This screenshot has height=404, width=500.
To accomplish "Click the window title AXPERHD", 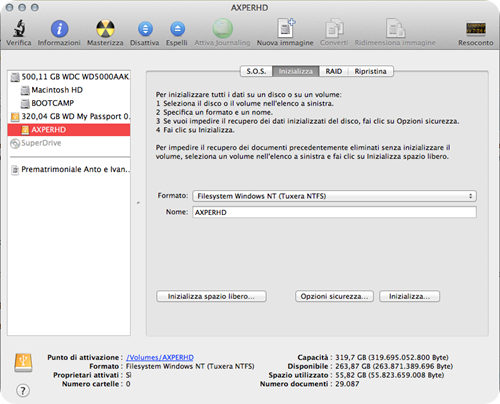I will 250,8.
